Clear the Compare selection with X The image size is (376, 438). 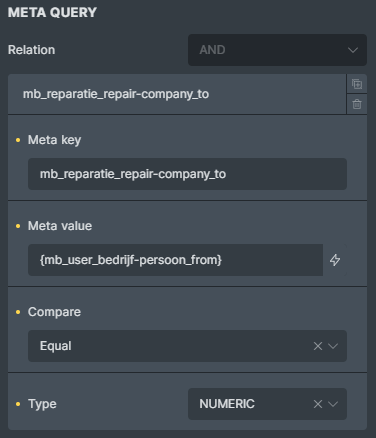tap(318, 346)
